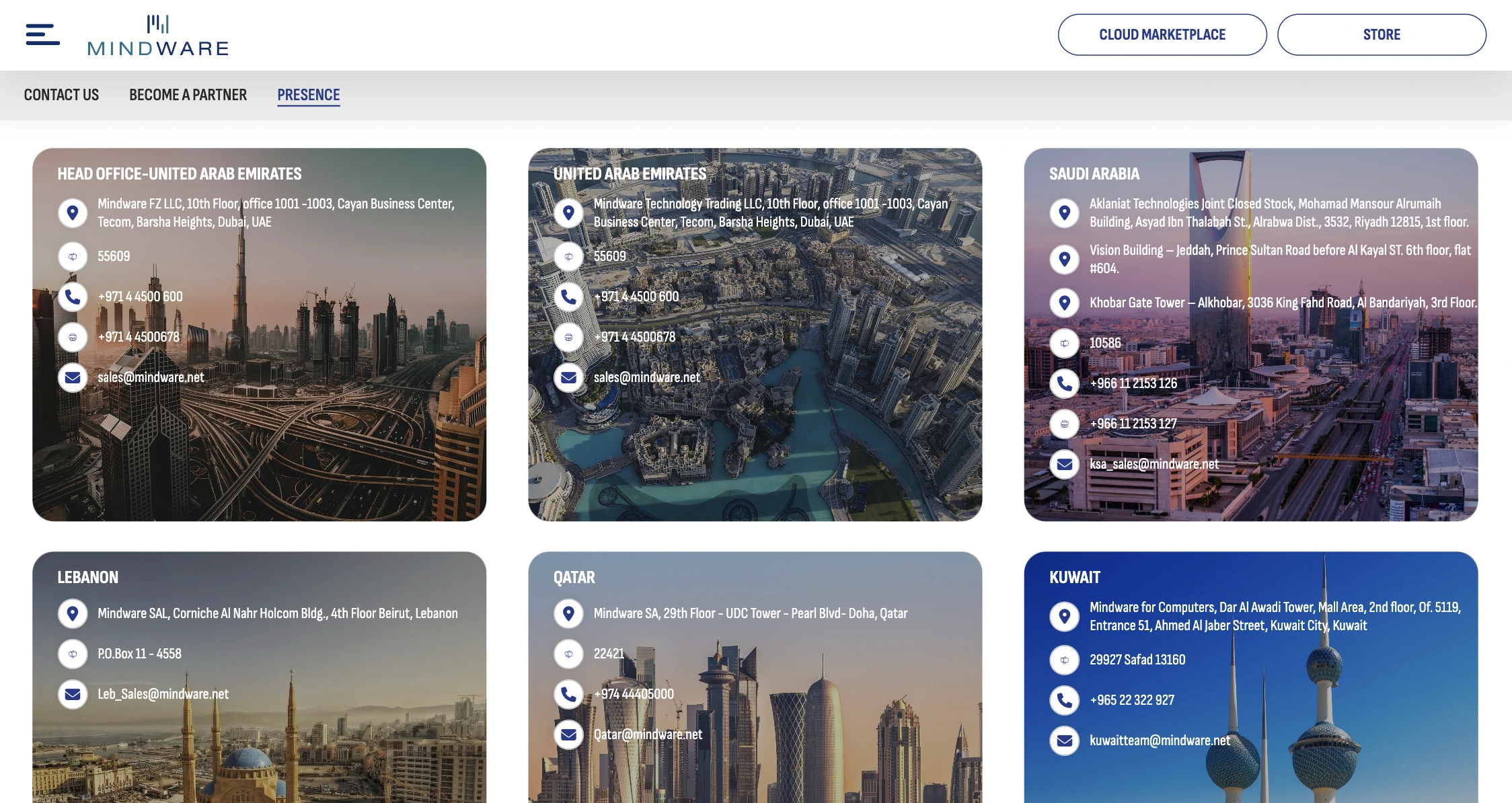Click the location pin beside Khobar Gate Tower address
The image size is (1512, 803).
(x=1065, y=303)
